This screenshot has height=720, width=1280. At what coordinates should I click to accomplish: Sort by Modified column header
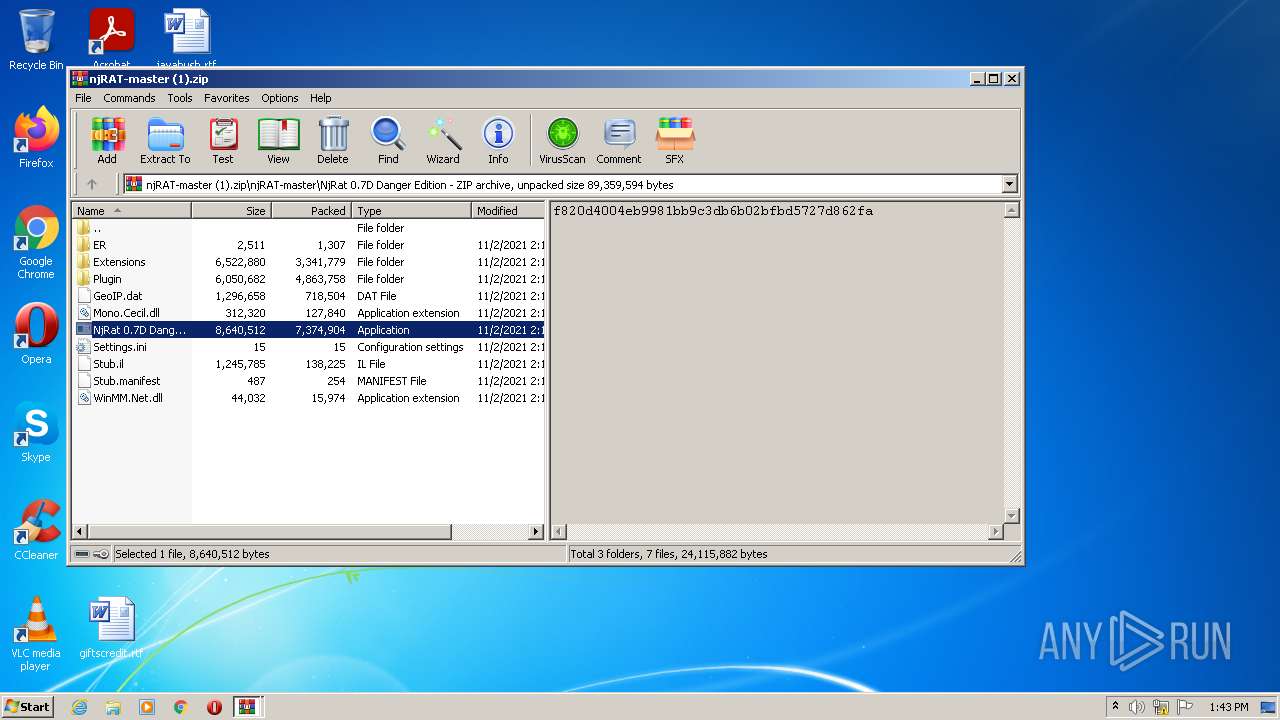point(508,211)
